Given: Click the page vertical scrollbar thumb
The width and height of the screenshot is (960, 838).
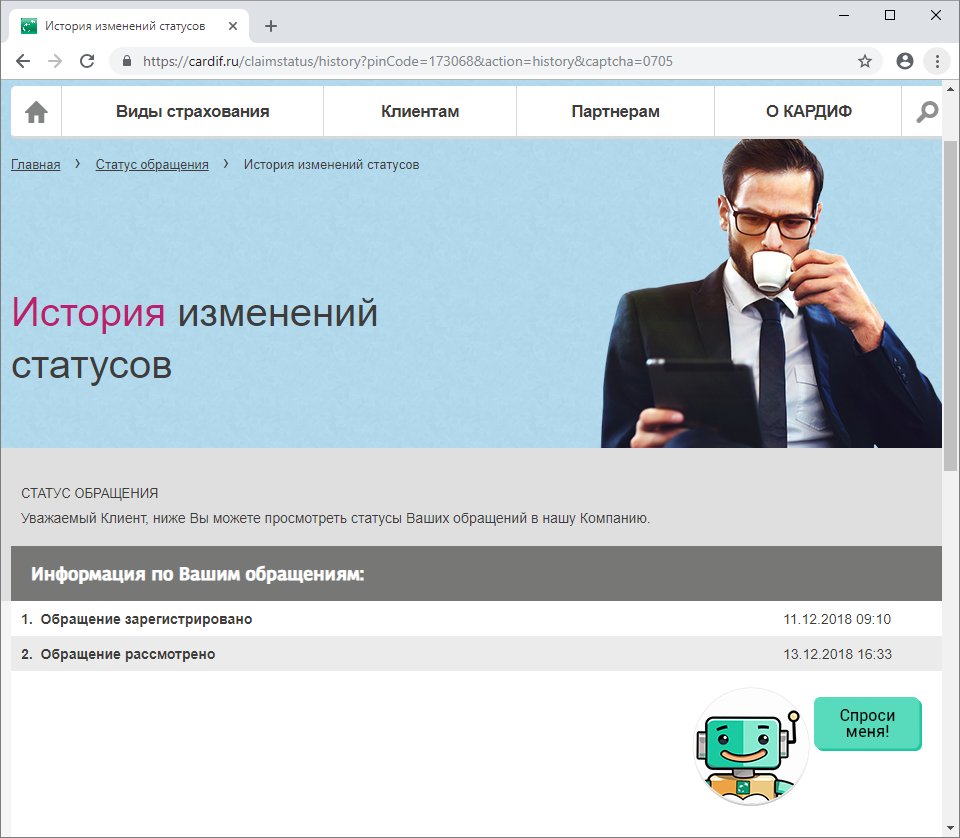Looking at the screenshot, I should [x=950, y=306].
